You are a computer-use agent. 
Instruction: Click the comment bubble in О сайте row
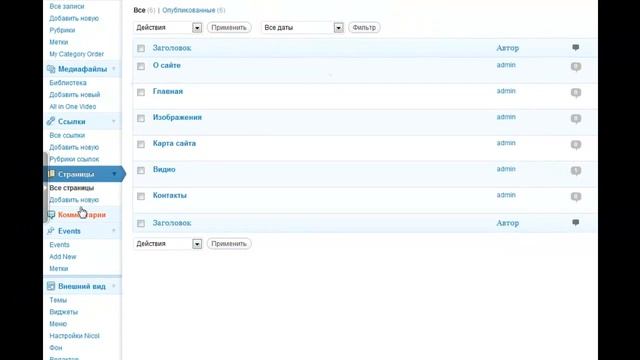(576, 67)
